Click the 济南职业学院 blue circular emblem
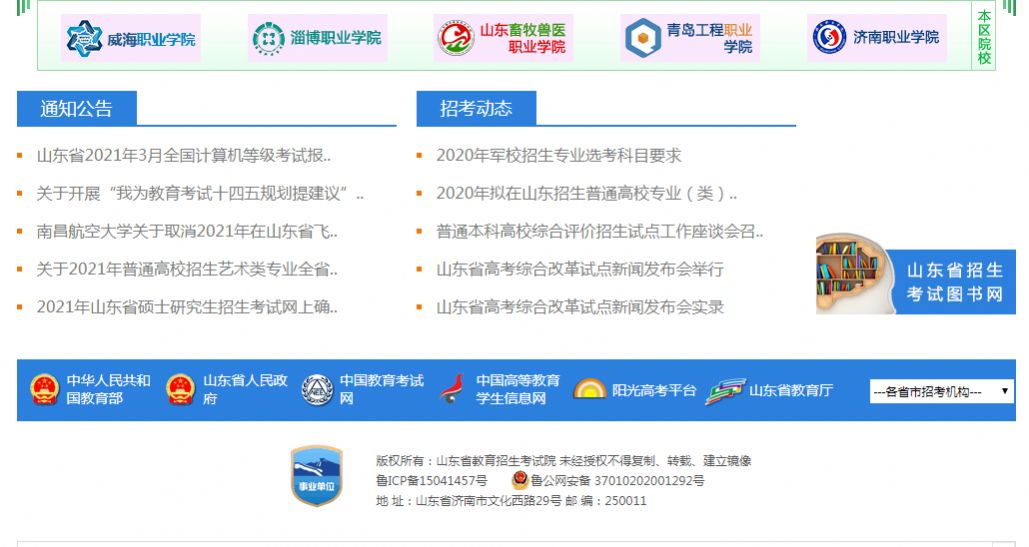The width and height of the screenshot is (1029, 547). 829,37
